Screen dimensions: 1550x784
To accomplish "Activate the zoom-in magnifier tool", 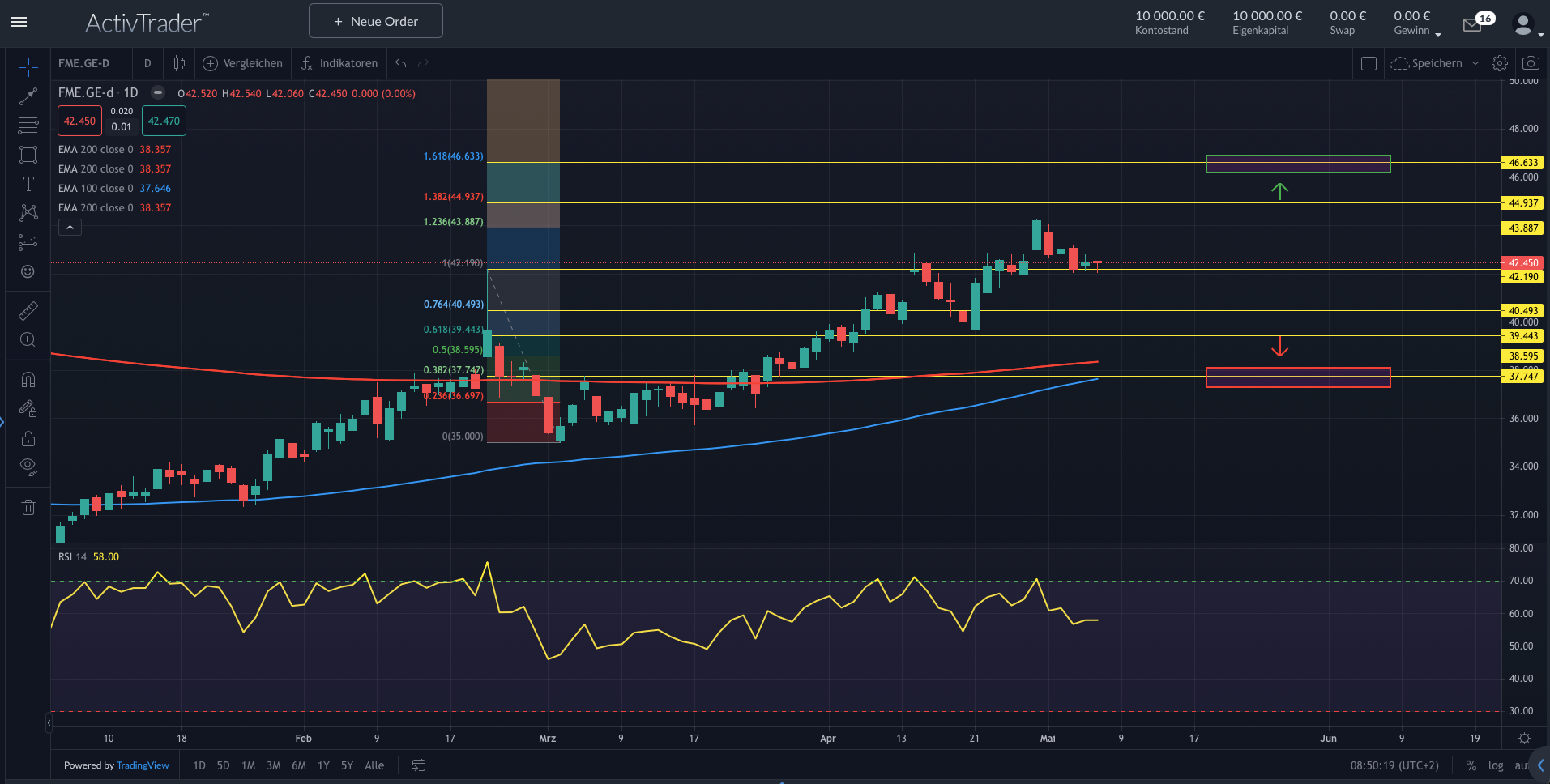I will (28, 340).
